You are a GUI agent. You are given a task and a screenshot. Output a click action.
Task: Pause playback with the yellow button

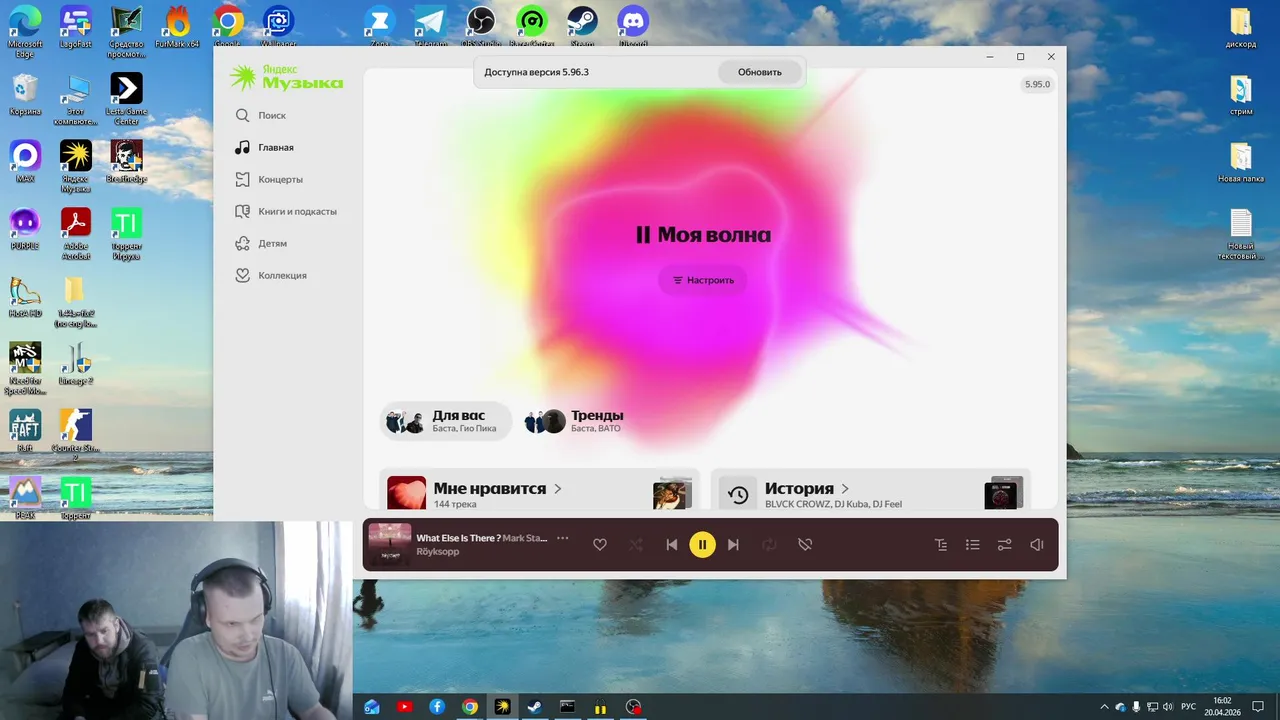coord(702,545)
